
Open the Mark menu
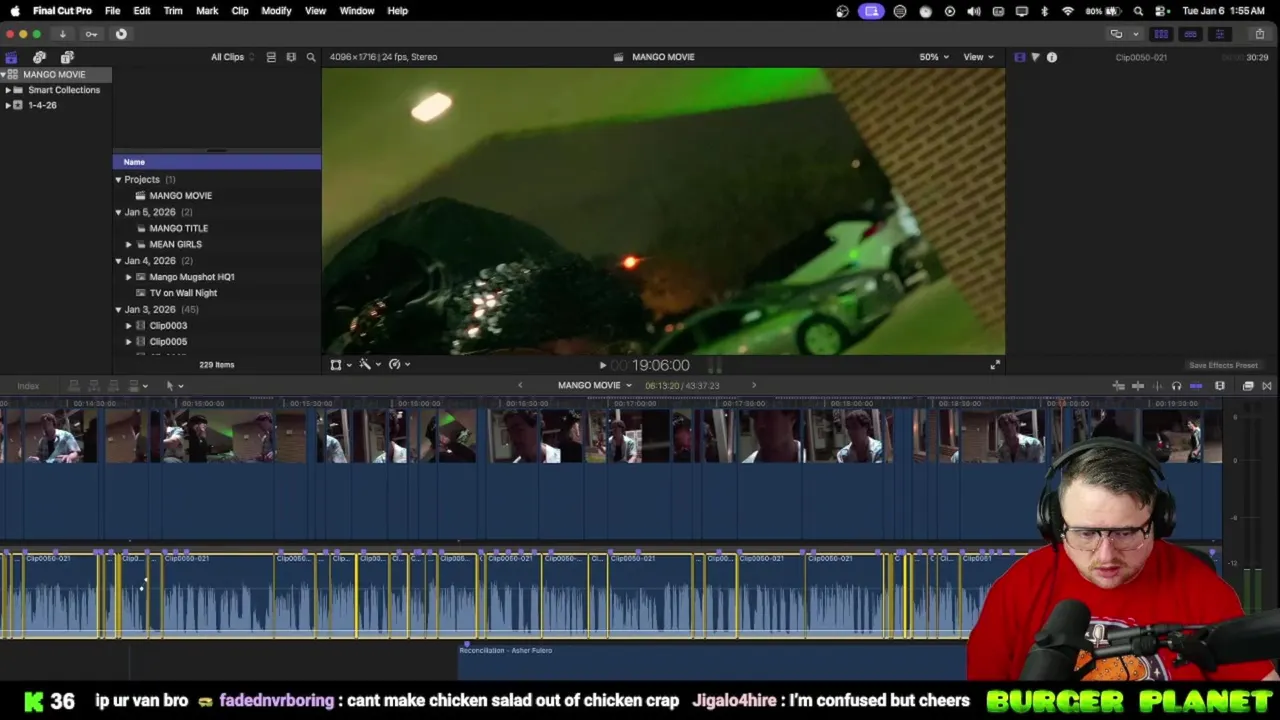pyautogui.click(x=207, y=11)
